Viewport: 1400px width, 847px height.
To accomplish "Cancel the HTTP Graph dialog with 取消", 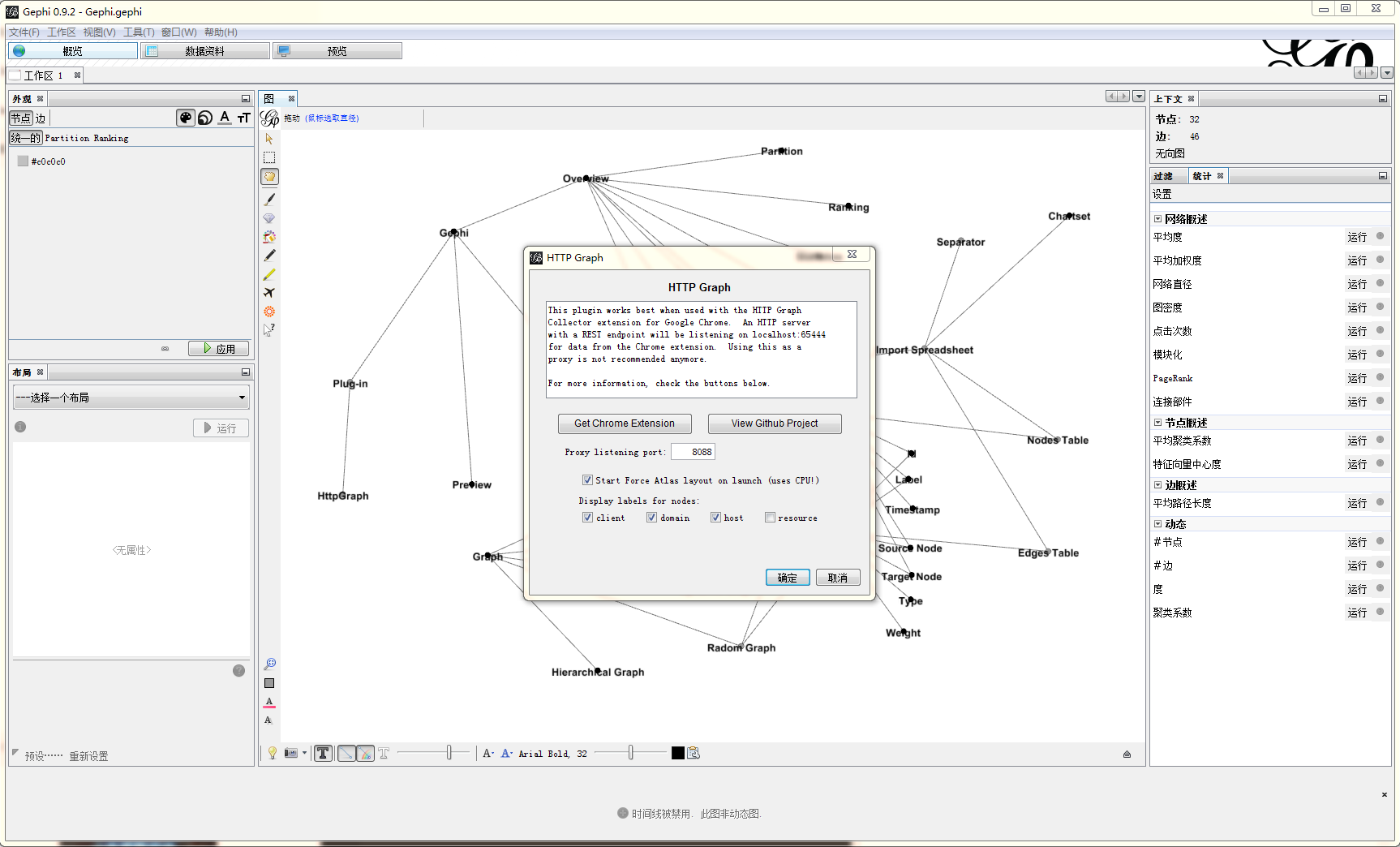I will (x=838, y=578).
